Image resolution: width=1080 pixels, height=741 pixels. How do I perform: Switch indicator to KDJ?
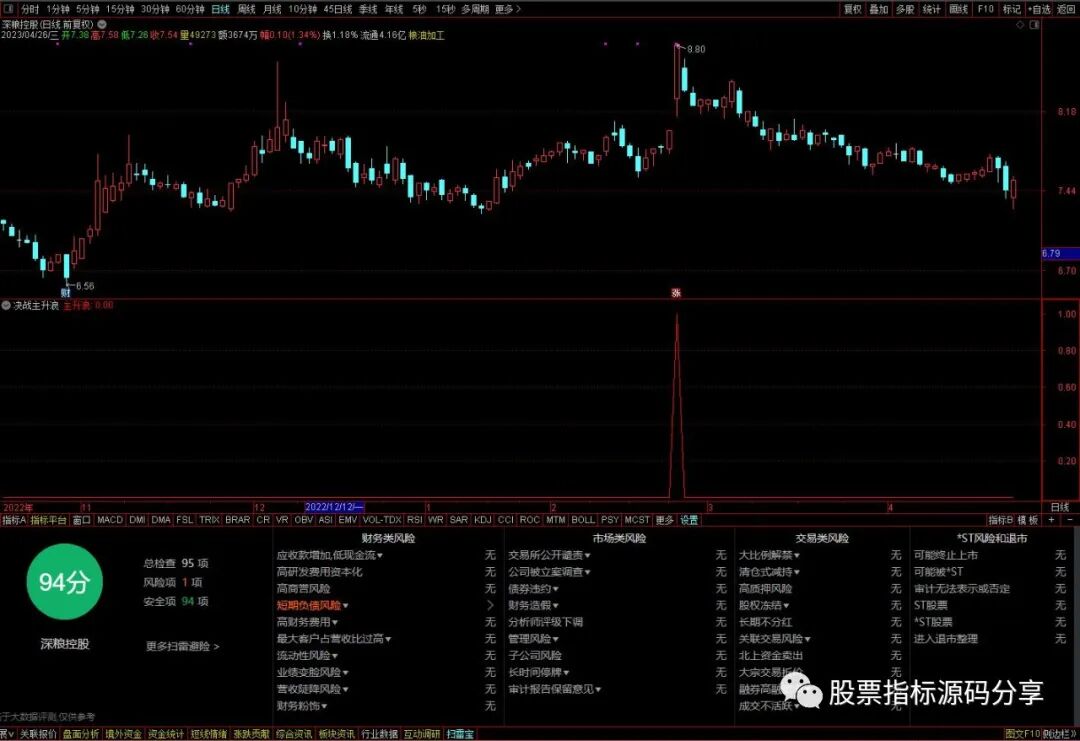coord(483,520)
